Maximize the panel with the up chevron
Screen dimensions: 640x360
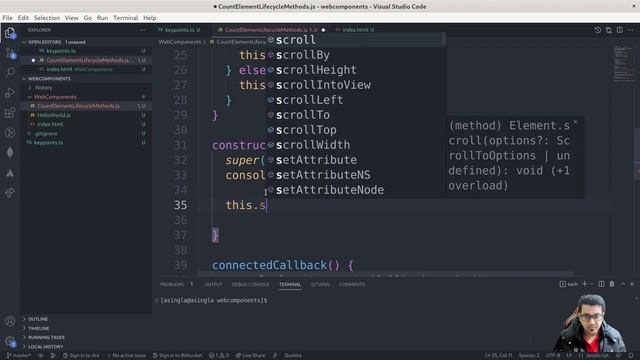click(x=623, y=284)
